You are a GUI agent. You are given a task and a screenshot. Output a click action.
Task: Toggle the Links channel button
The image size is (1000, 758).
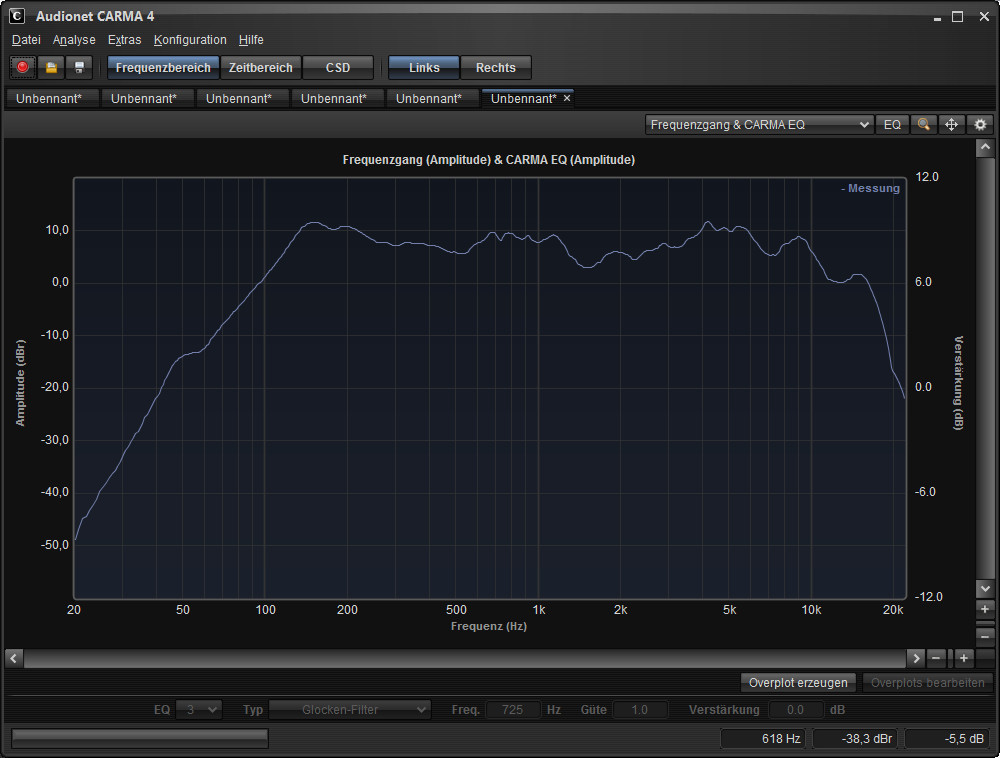click(x=423, y=68)
